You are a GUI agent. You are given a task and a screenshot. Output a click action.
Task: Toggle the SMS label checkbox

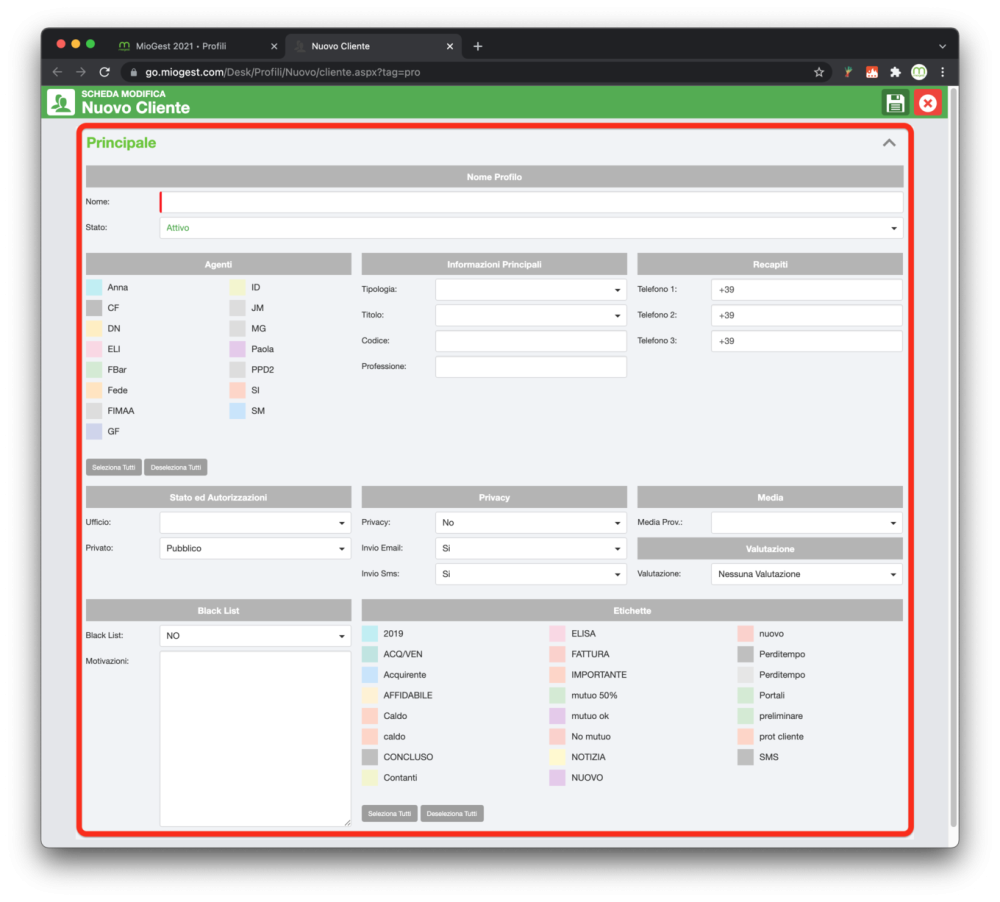click(x=746, y=757)
